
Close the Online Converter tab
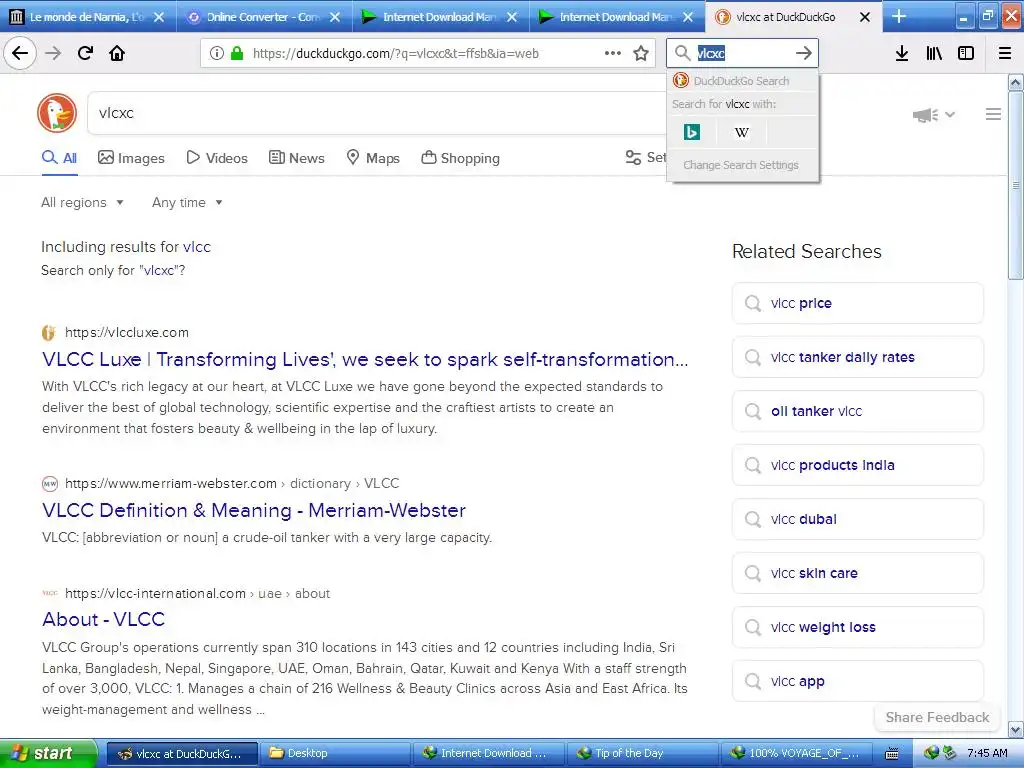335,17
